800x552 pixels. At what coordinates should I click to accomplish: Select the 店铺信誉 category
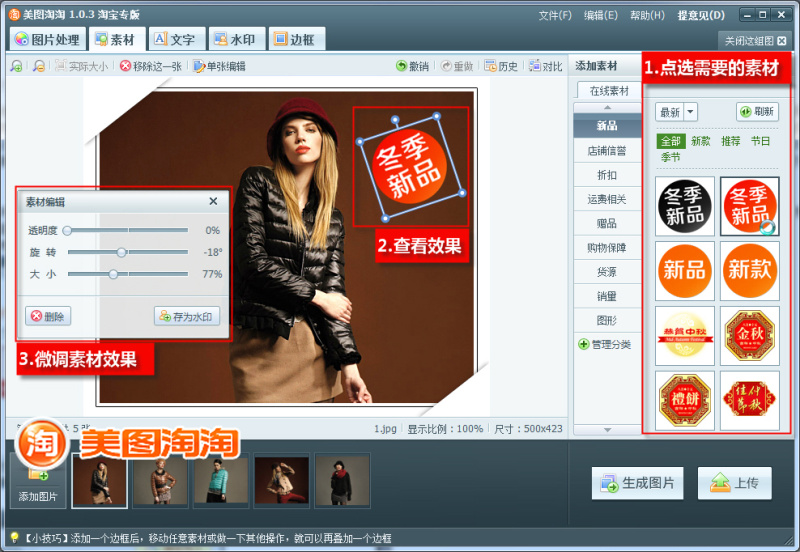coord(607,150)
